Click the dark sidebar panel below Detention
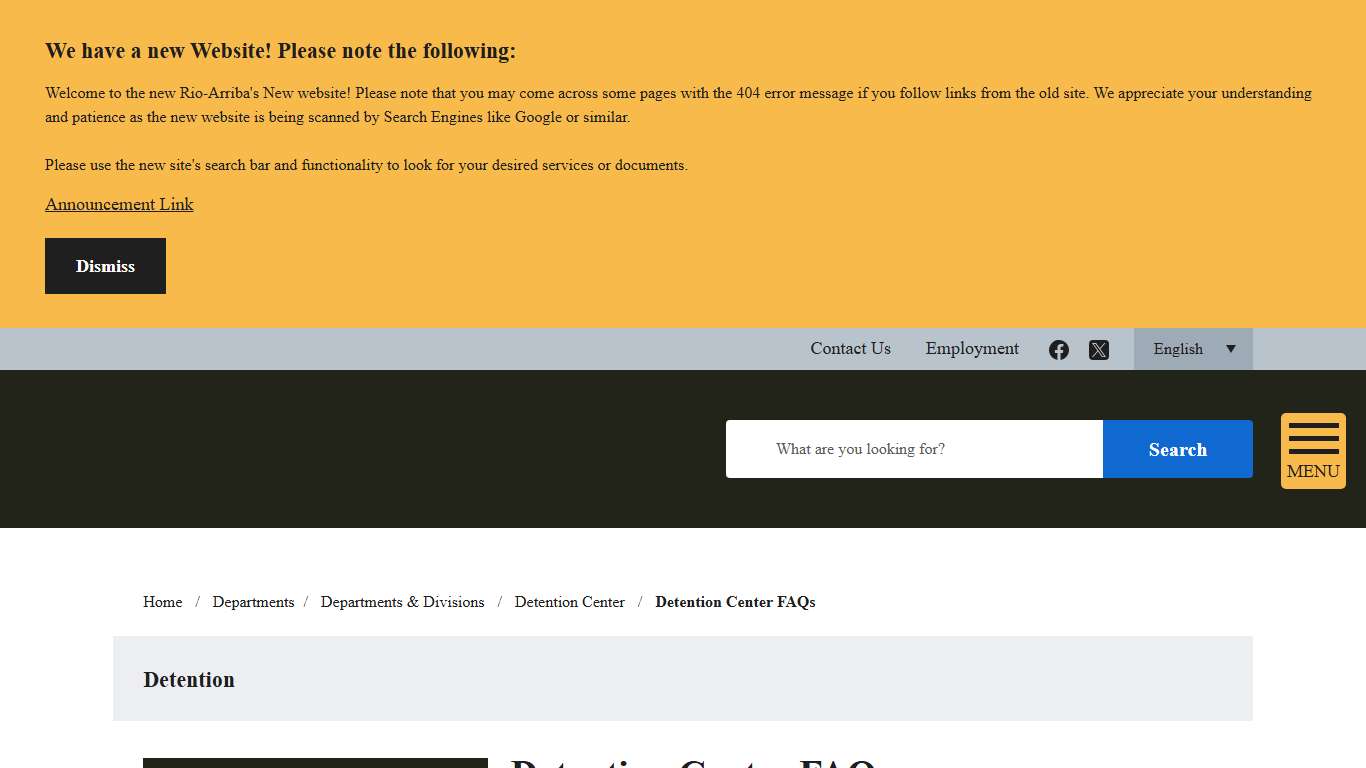This screenshot has width=1366, height=768. 315,763
